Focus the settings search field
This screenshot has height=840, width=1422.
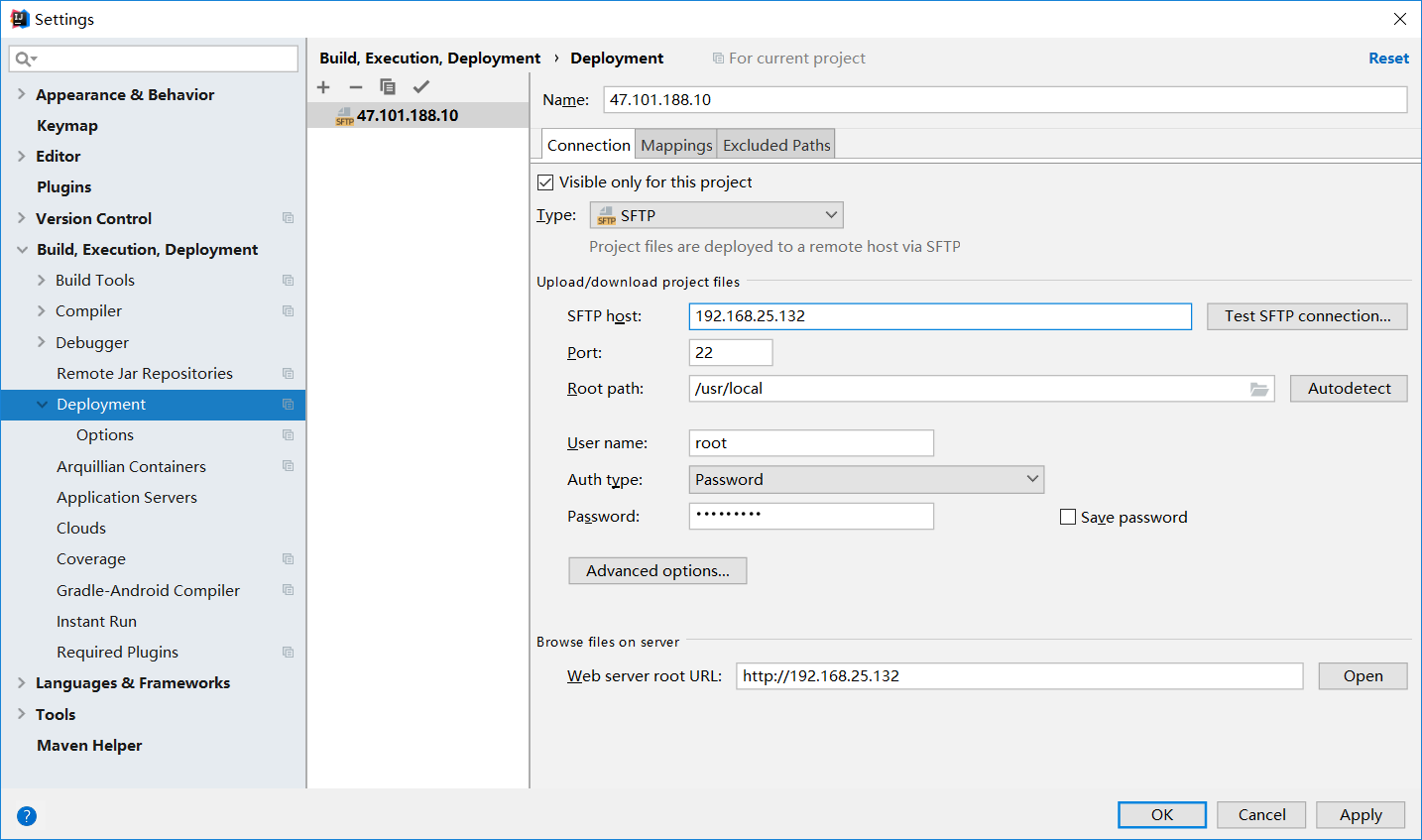[154, 59]
